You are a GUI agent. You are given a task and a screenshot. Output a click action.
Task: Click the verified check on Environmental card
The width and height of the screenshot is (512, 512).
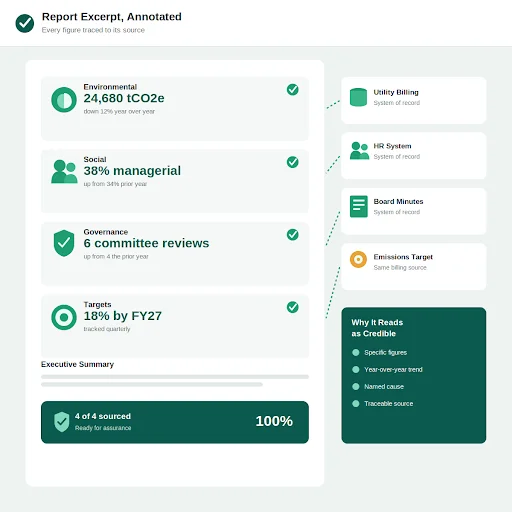[293, 90]
